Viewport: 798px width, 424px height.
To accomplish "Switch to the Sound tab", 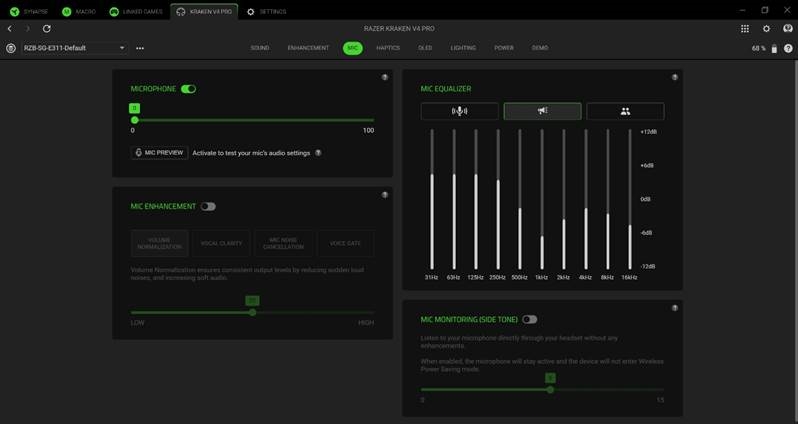I will click(260, 48).
